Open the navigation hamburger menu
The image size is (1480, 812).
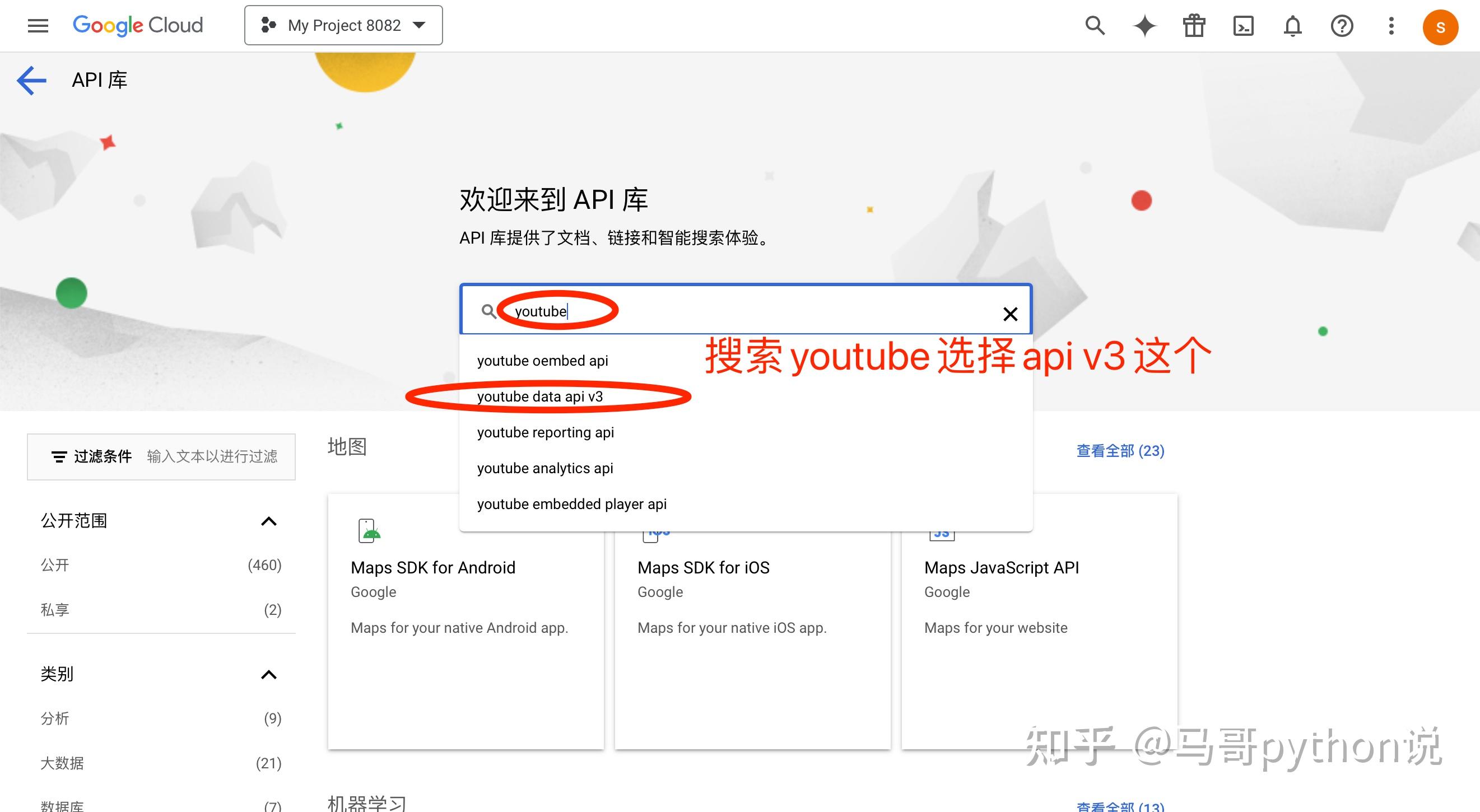[x=37, y=25]
